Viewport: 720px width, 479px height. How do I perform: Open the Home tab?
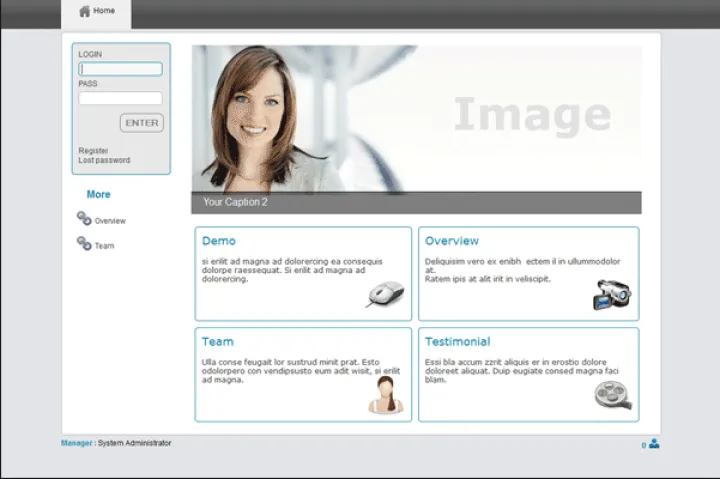point(103,12)
